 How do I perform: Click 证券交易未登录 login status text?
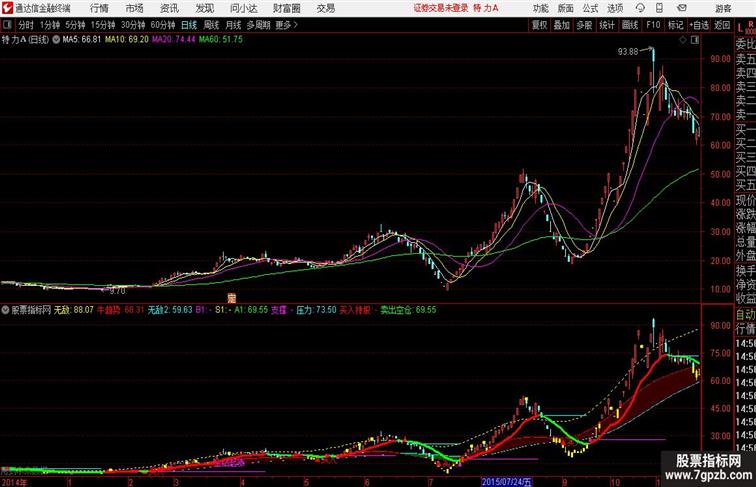(x=441, y=8)
